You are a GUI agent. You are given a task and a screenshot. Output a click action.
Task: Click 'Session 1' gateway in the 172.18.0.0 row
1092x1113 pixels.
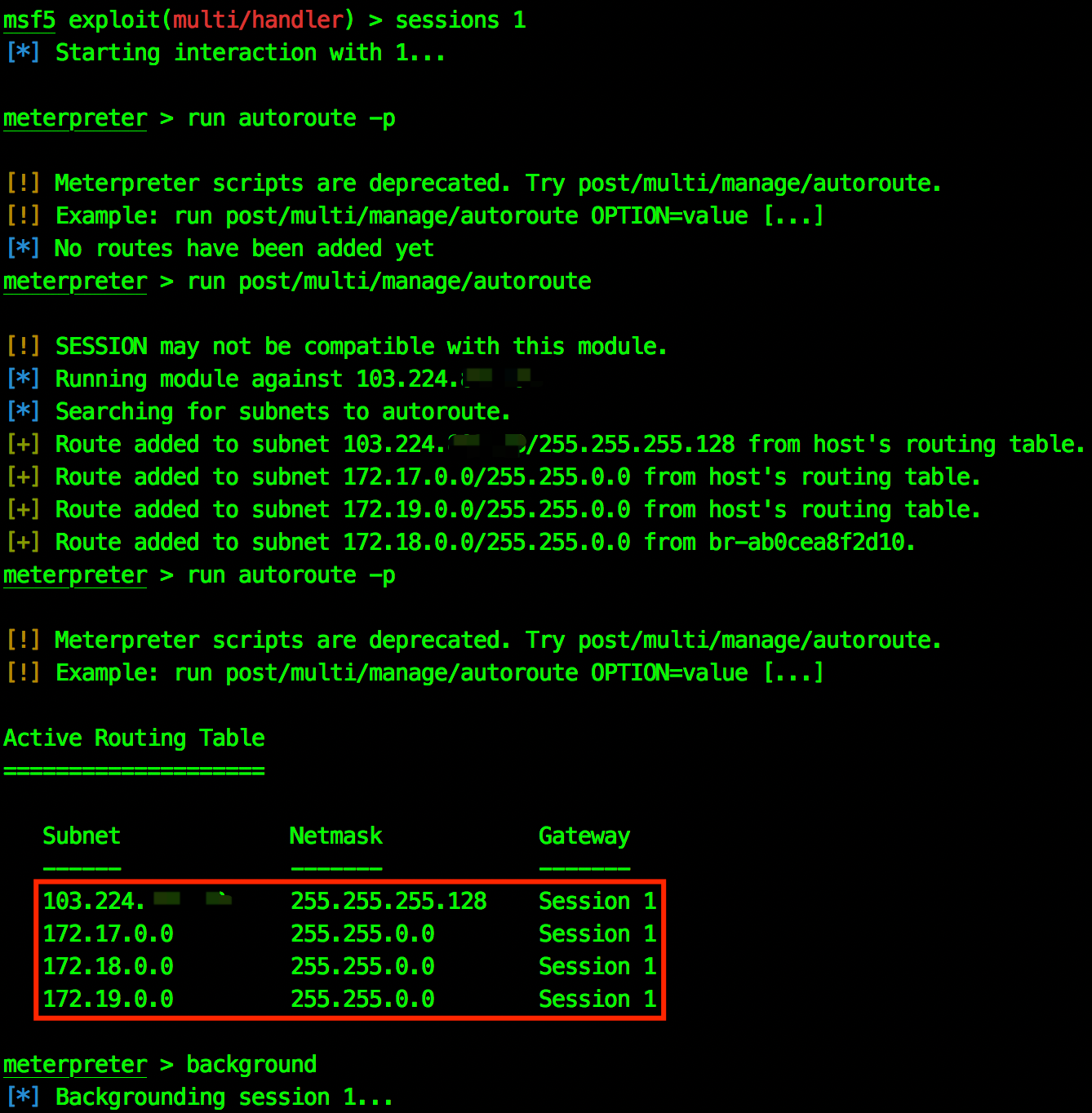click(x=597, y=966)
